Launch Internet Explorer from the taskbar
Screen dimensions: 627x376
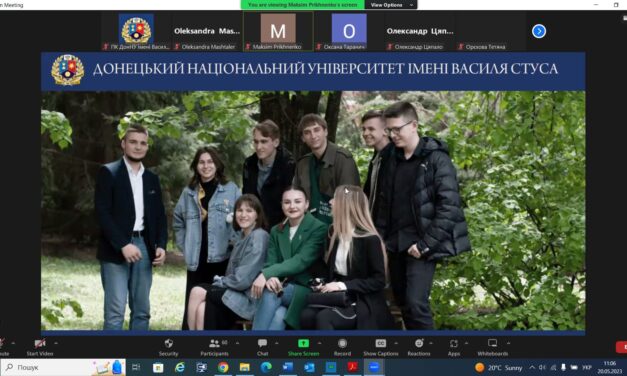click(180, 367)
